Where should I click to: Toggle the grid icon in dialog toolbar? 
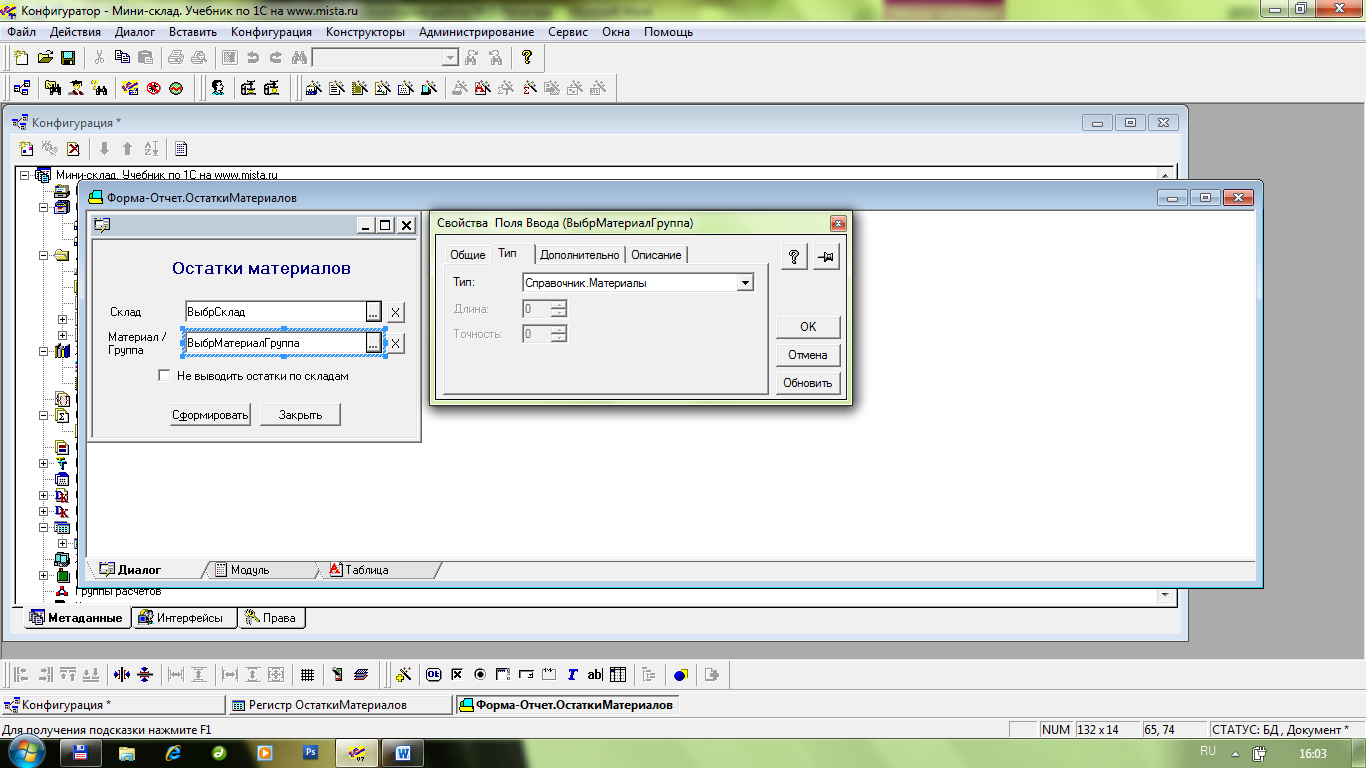pyautogui.click(x=308, y=675)
